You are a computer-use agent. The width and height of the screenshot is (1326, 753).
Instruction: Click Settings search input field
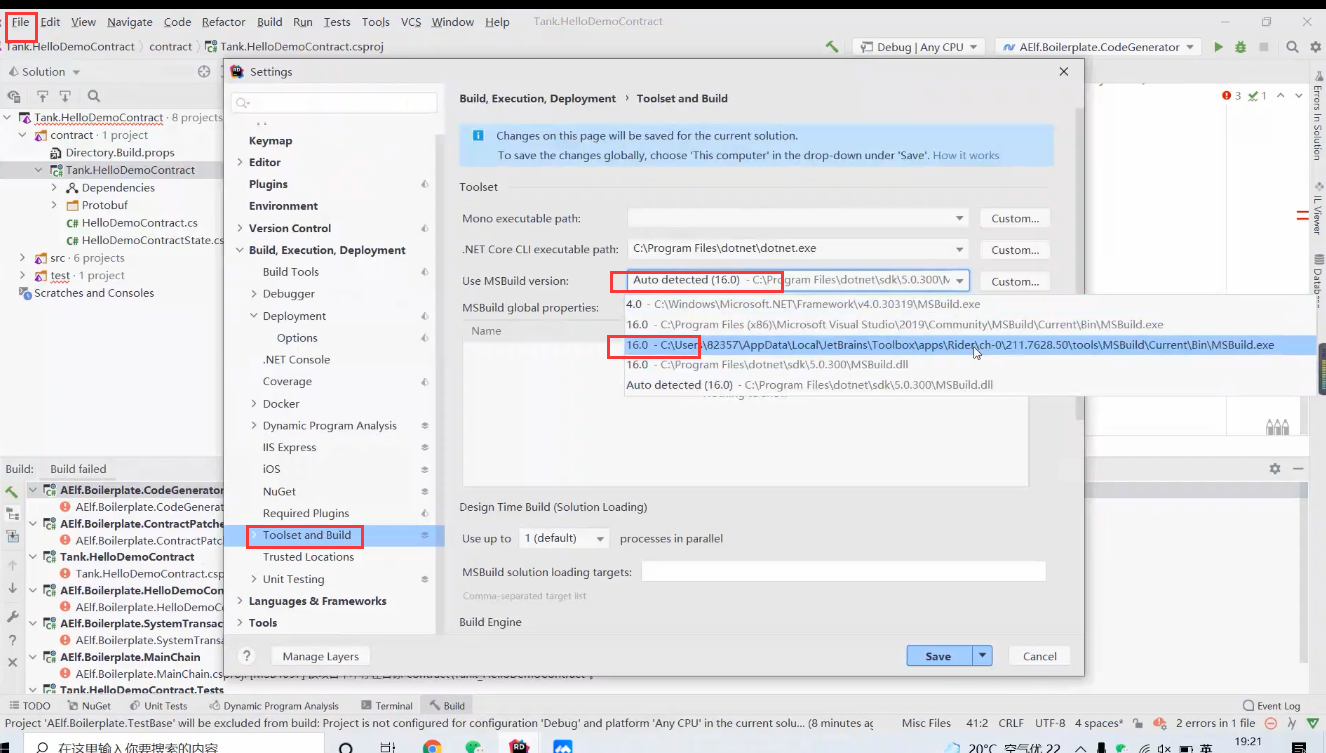[x=334, y=103]
